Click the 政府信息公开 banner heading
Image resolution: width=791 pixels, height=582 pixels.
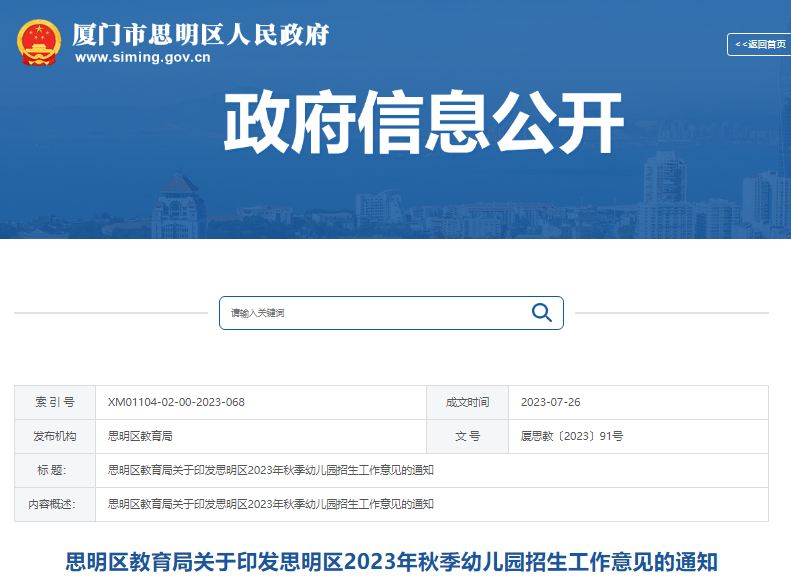(424, 122)
